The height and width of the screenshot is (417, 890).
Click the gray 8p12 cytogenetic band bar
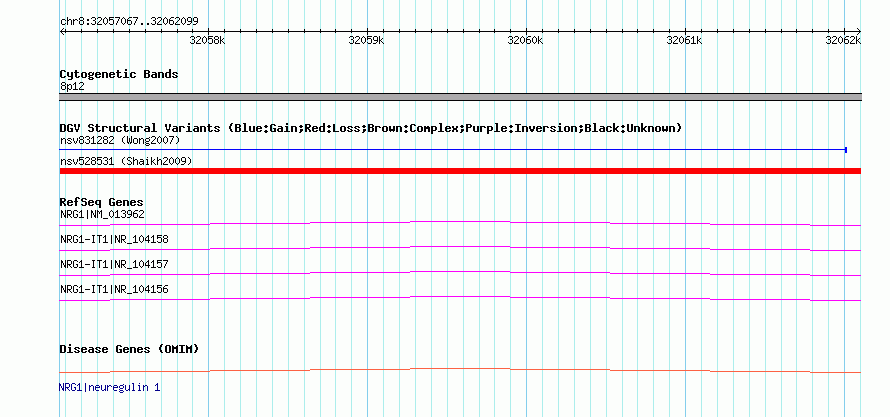coord(460,97)
